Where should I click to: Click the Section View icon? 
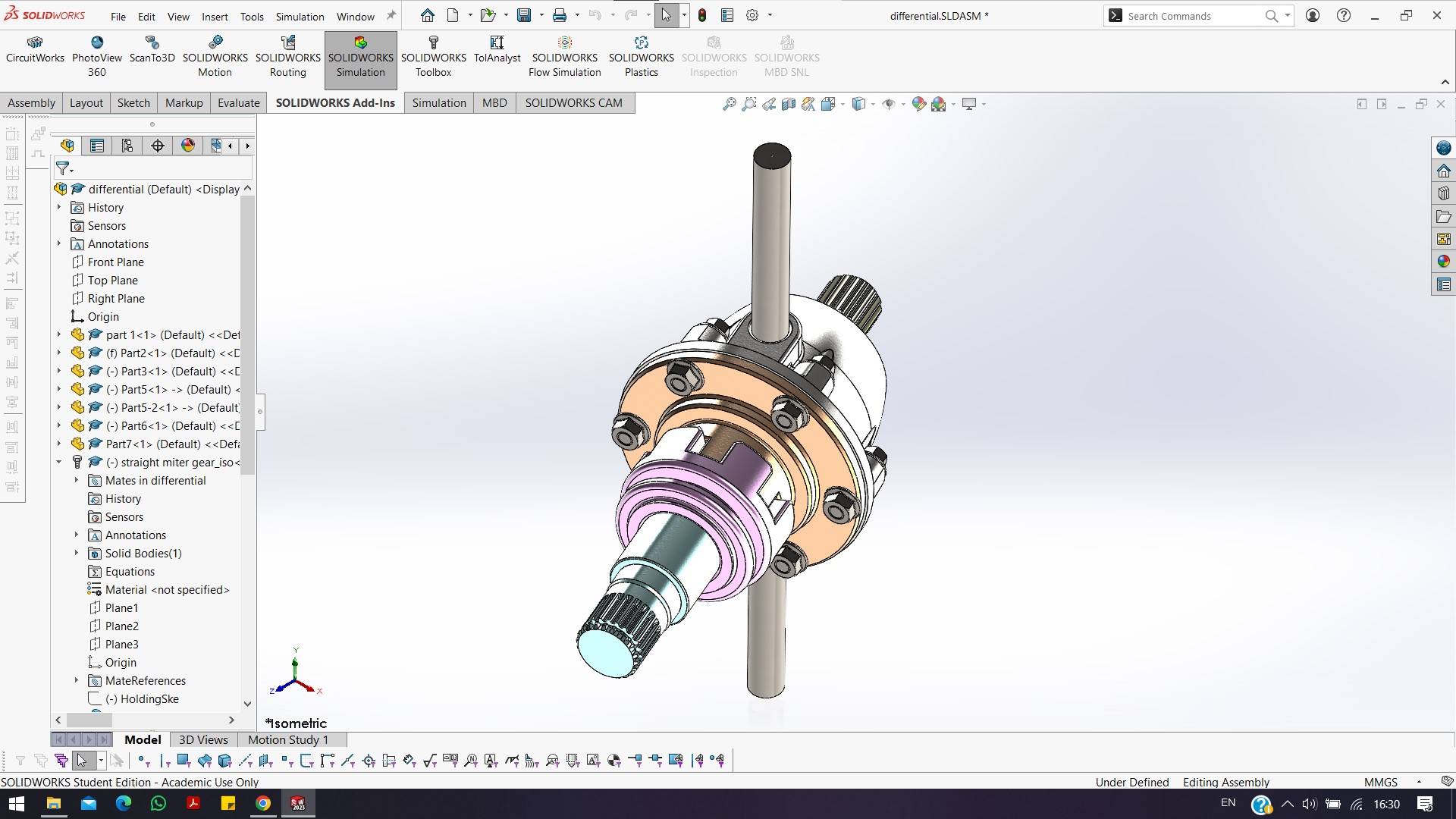(x=789, y=104)
